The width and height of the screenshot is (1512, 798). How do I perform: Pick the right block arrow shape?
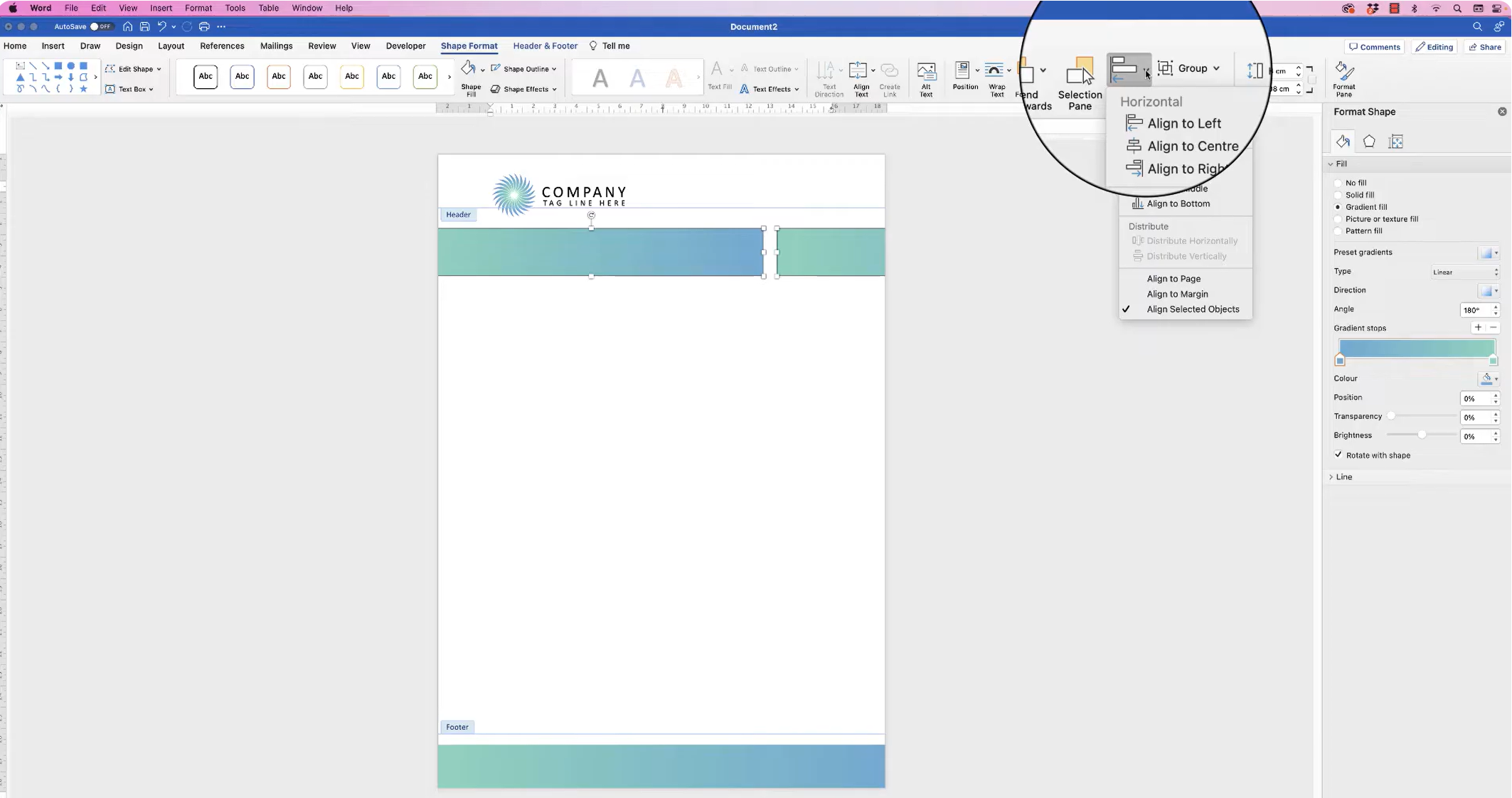tap(58, 77)
